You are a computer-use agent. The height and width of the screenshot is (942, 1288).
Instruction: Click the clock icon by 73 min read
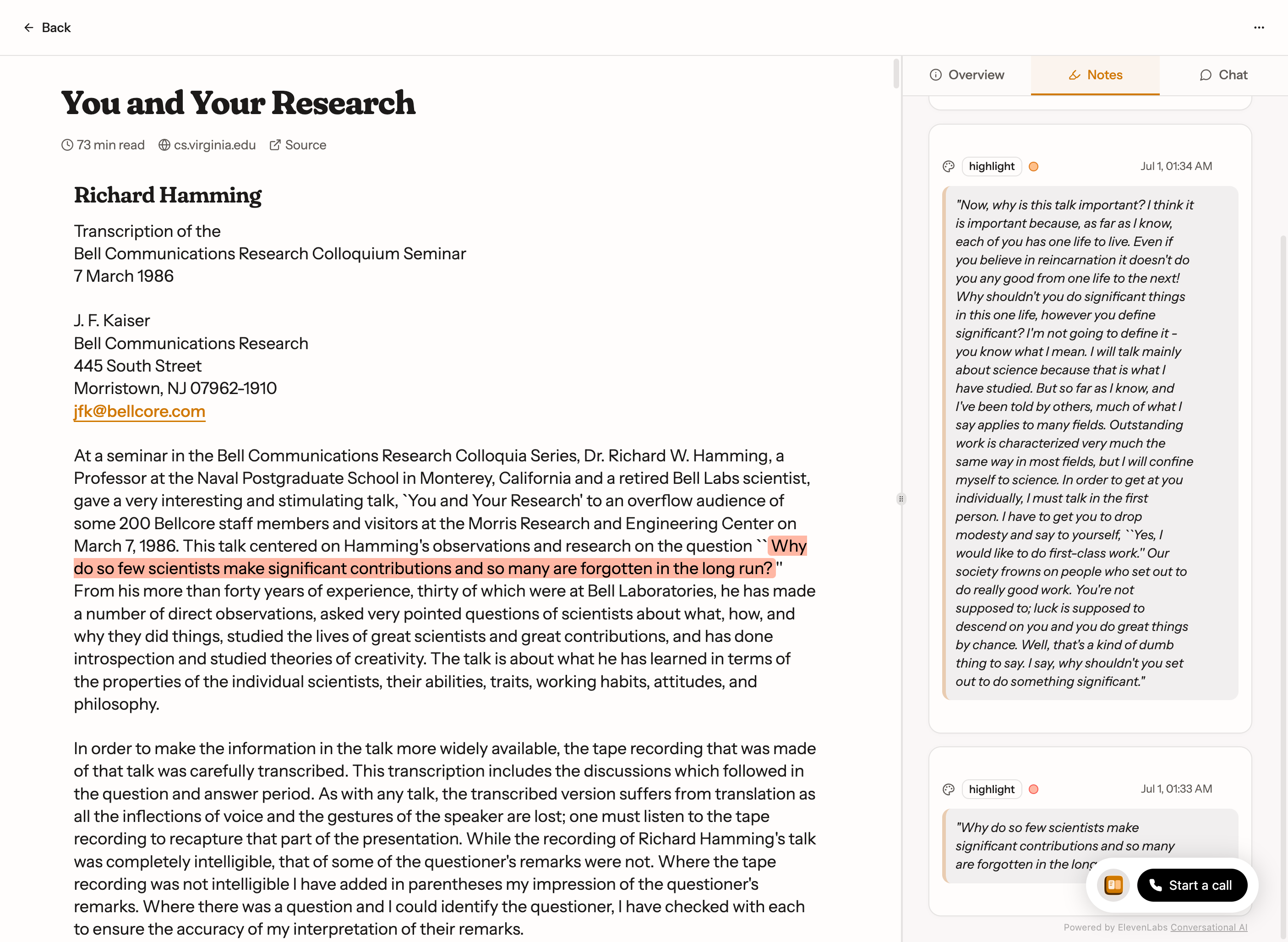click(67, 145)
